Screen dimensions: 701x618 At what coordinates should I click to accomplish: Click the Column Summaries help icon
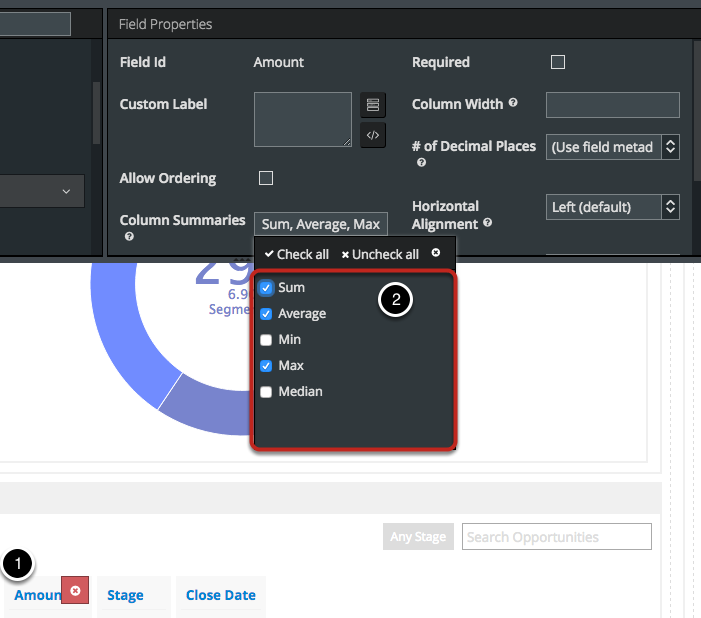coord(129,237)
